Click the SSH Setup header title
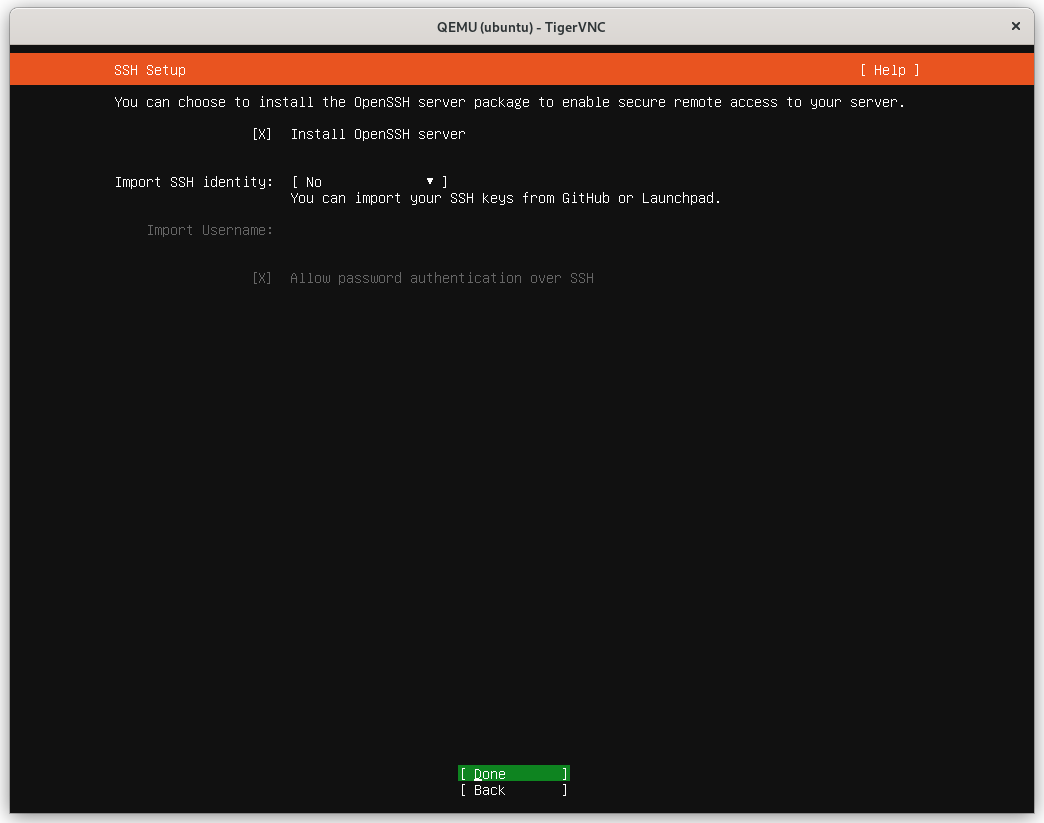The image size is (1044, 823). tap(150, 70)
